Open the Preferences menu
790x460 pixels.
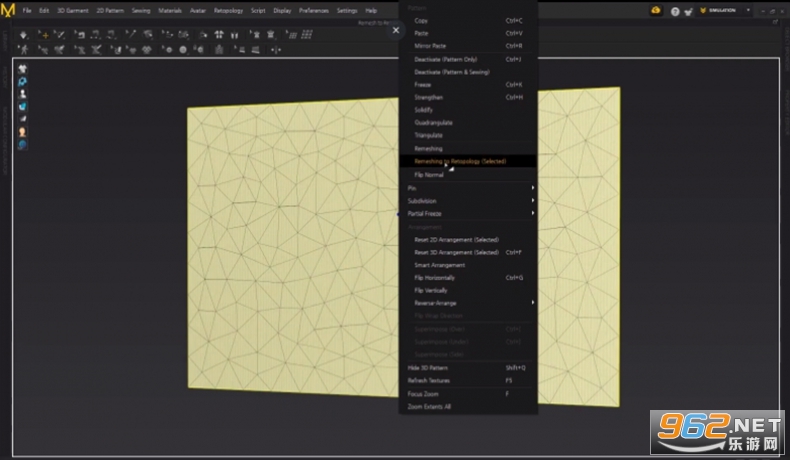(313, 11)
